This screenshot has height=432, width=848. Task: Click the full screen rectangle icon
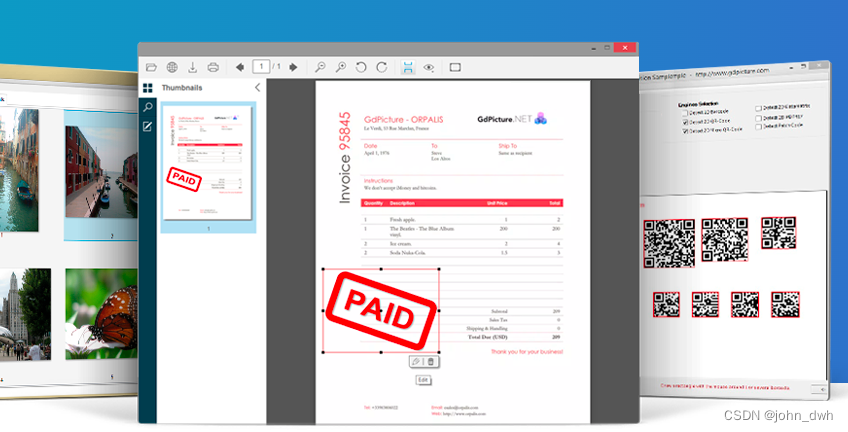tap(455, 67)
